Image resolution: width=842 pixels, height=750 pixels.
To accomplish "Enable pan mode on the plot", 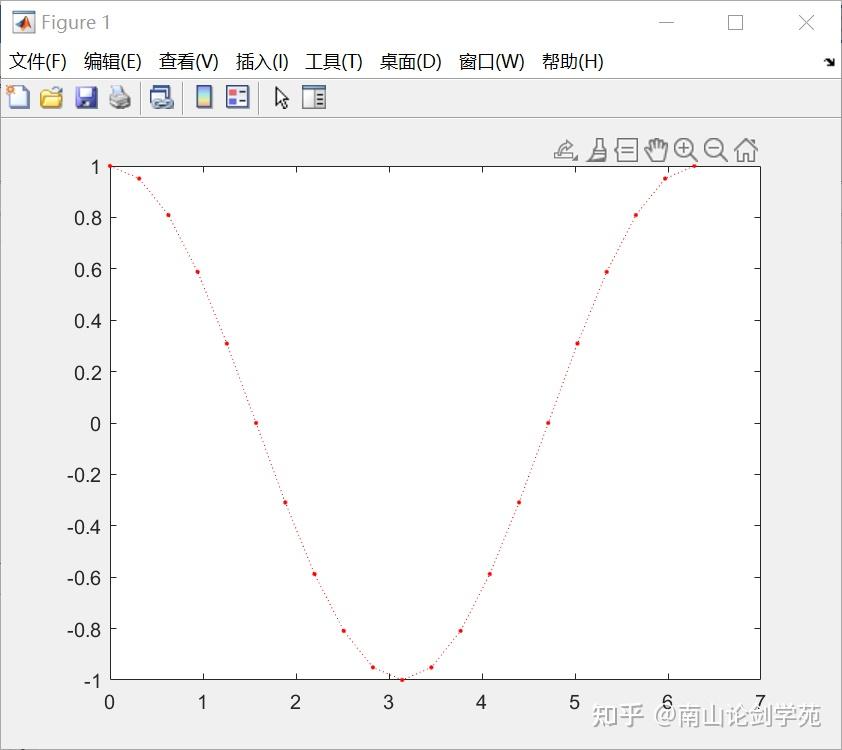I will [x=656, y=150].
